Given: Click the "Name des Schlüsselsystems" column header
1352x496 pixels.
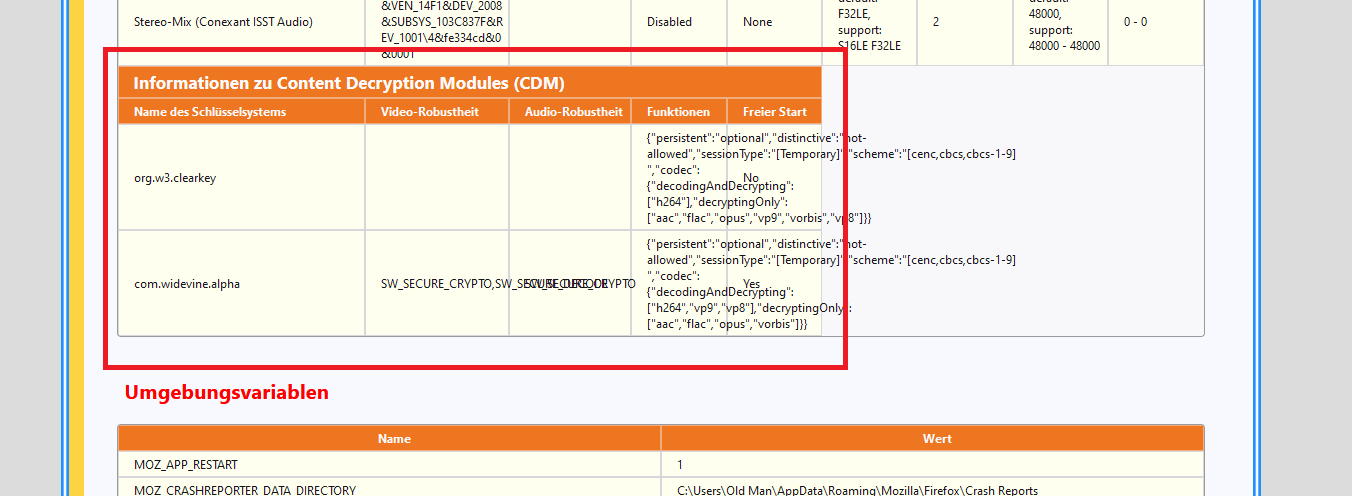Looking at the screenshot, I should (x=210, y=112).
